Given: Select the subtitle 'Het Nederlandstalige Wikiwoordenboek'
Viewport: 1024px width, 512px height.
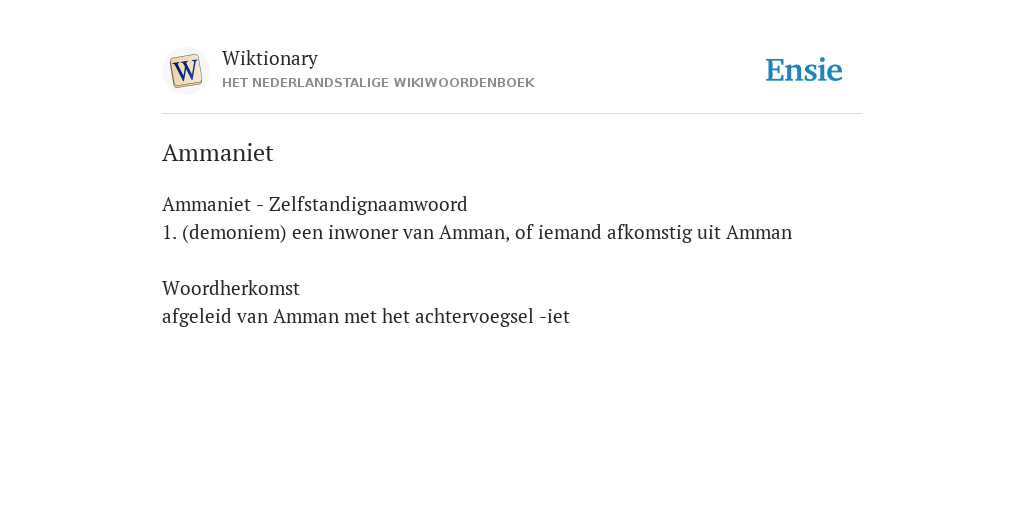Looking at the screenshot, I should pos(378,83).
